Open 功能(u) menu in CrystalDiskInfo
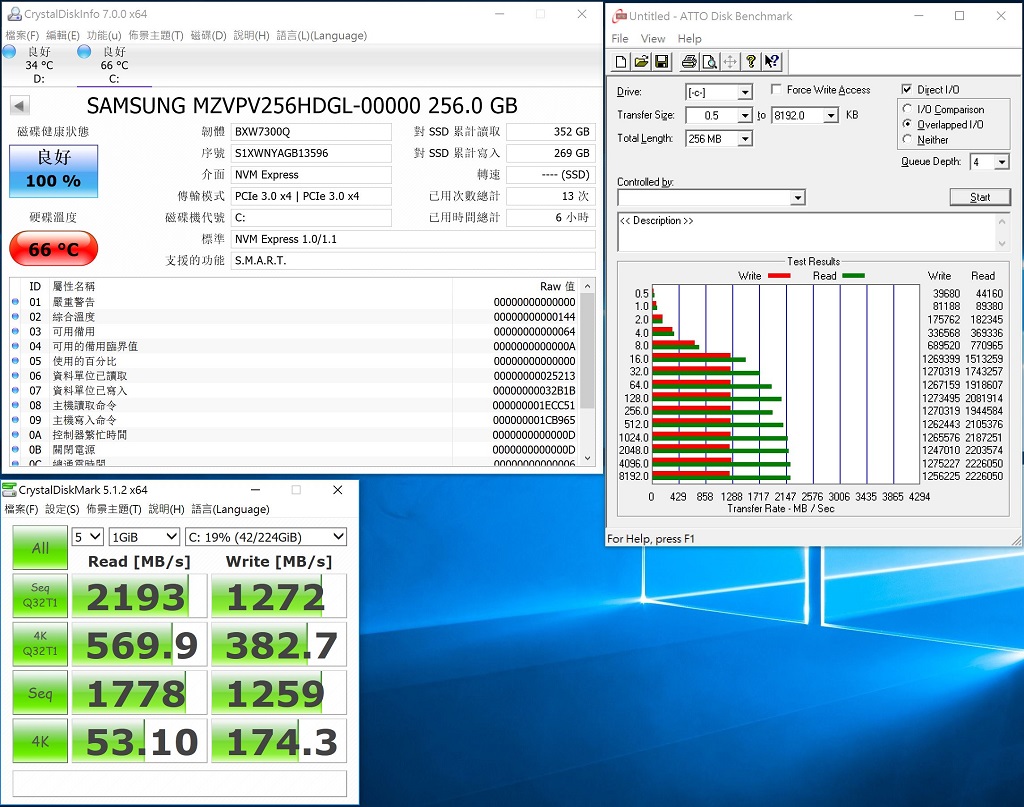Screen dimensions: 1024x807 [104, 35]
